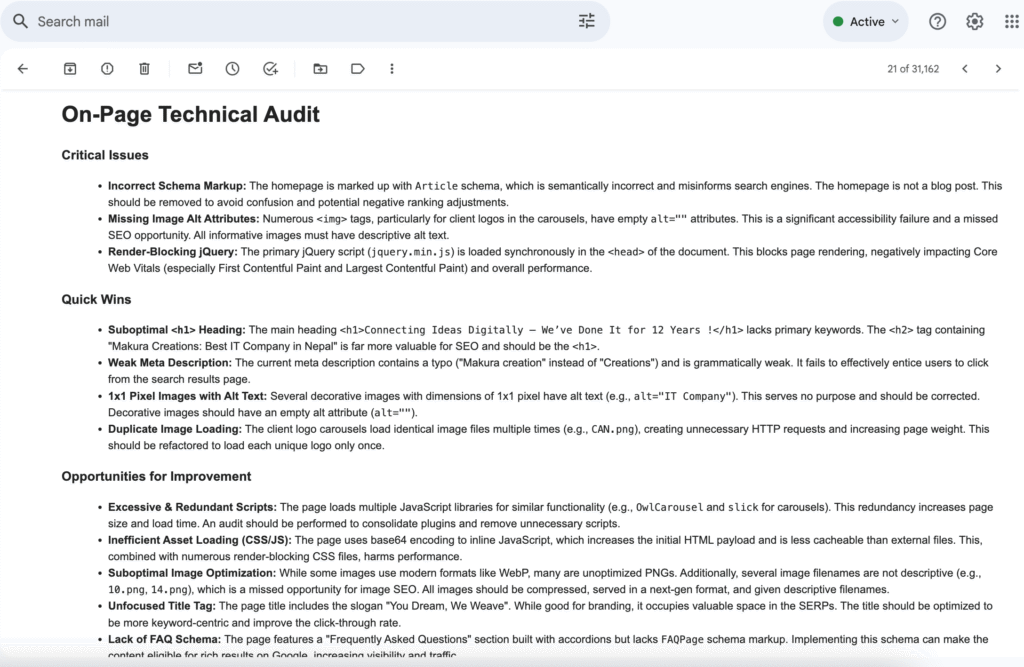Click the 'Critical Issues' subheading
The width and height of the screenshot is (1024, 667).
pyautogui.click(x=105, y=155)
